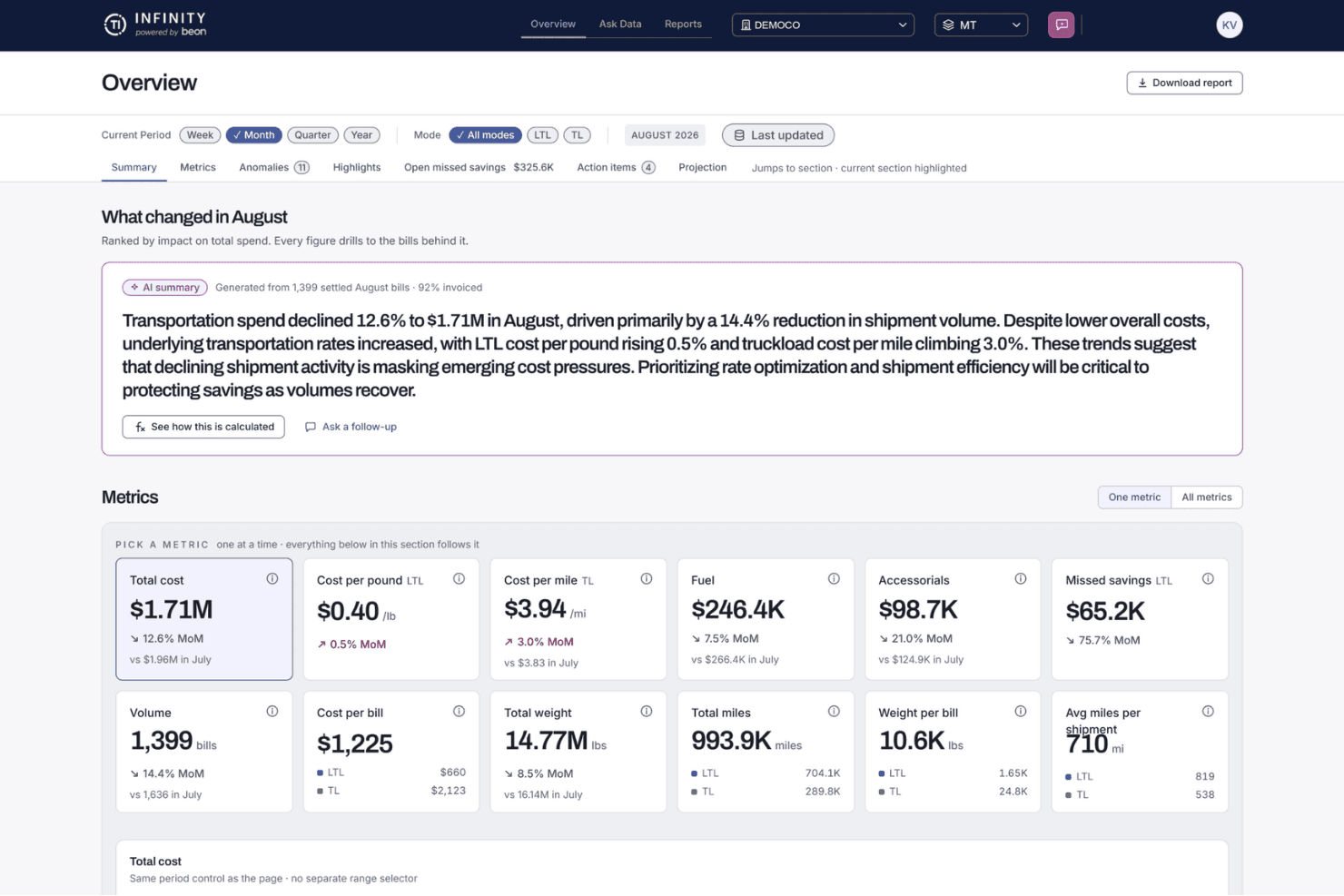The image size is (1344, 896).
Task: Click the AI summary badge
Action: (165, 288)
